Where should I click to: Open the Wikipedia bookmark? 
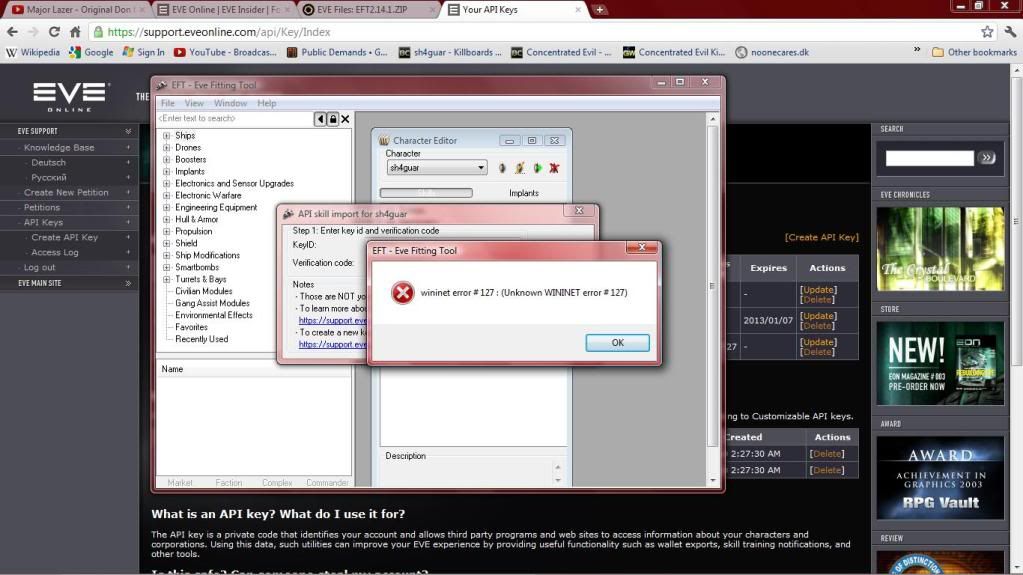33,52
